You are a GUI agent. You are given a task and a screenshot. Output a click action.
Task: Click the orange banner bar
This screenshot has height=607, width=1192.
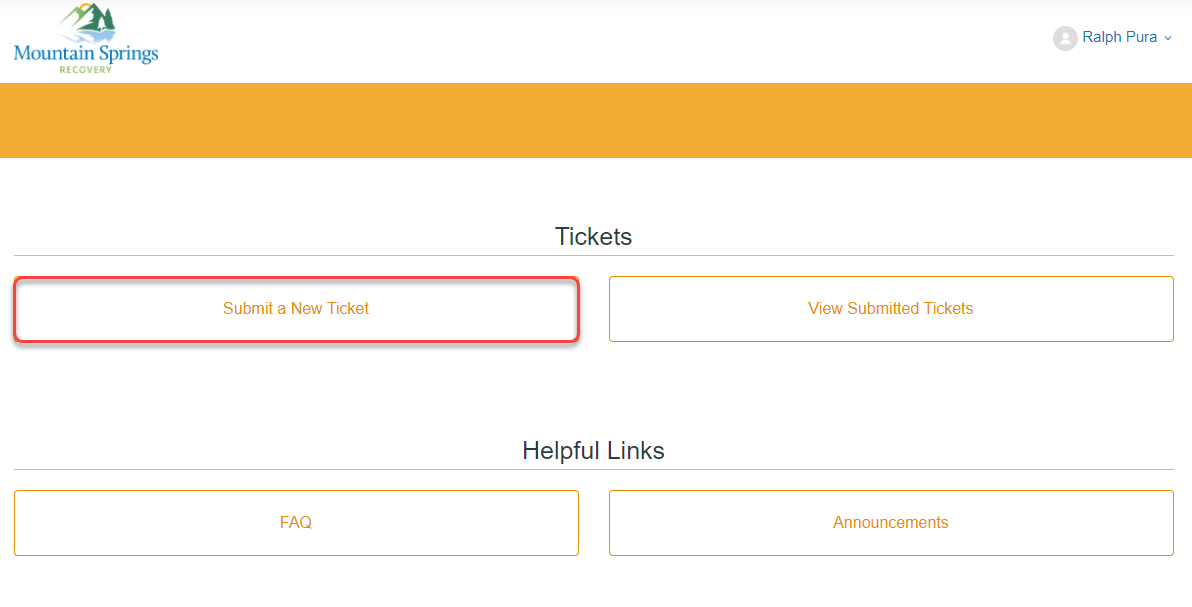pyautogui.click(x=596, y=120)
